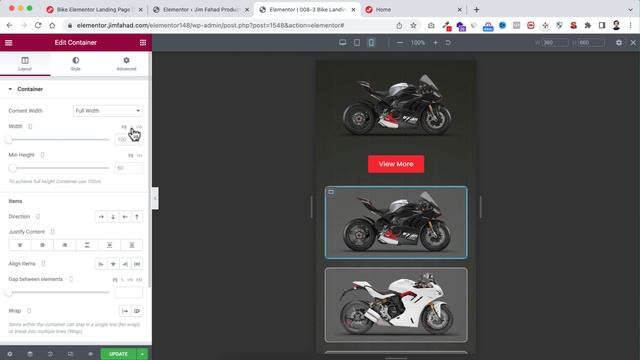
Task: Zoom out the preview with minus
Action: 400,42
